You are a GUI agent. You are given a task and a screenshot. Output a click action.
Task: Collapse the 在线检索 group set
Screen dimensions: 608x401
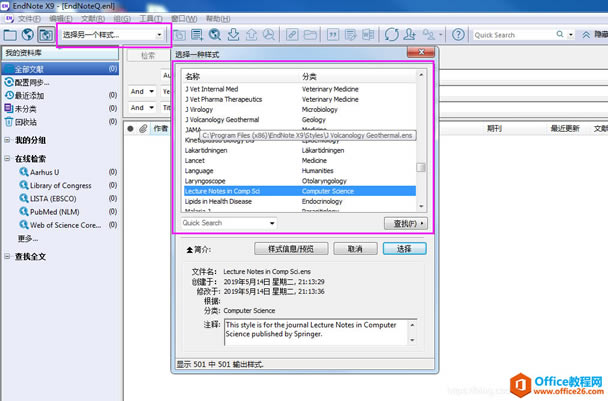7,158
